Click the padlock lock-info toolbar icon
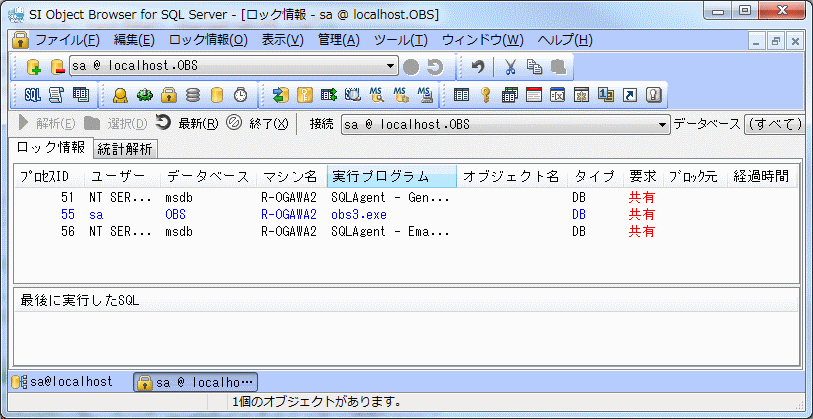The height and width of the screenshot is (419, 813). (169, 95)
